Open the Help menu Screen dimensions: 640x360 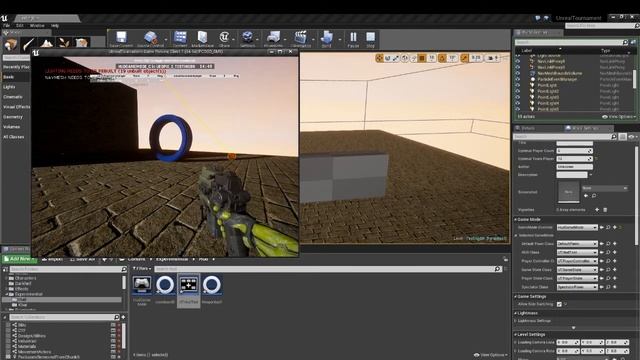(x=55, y=25)
